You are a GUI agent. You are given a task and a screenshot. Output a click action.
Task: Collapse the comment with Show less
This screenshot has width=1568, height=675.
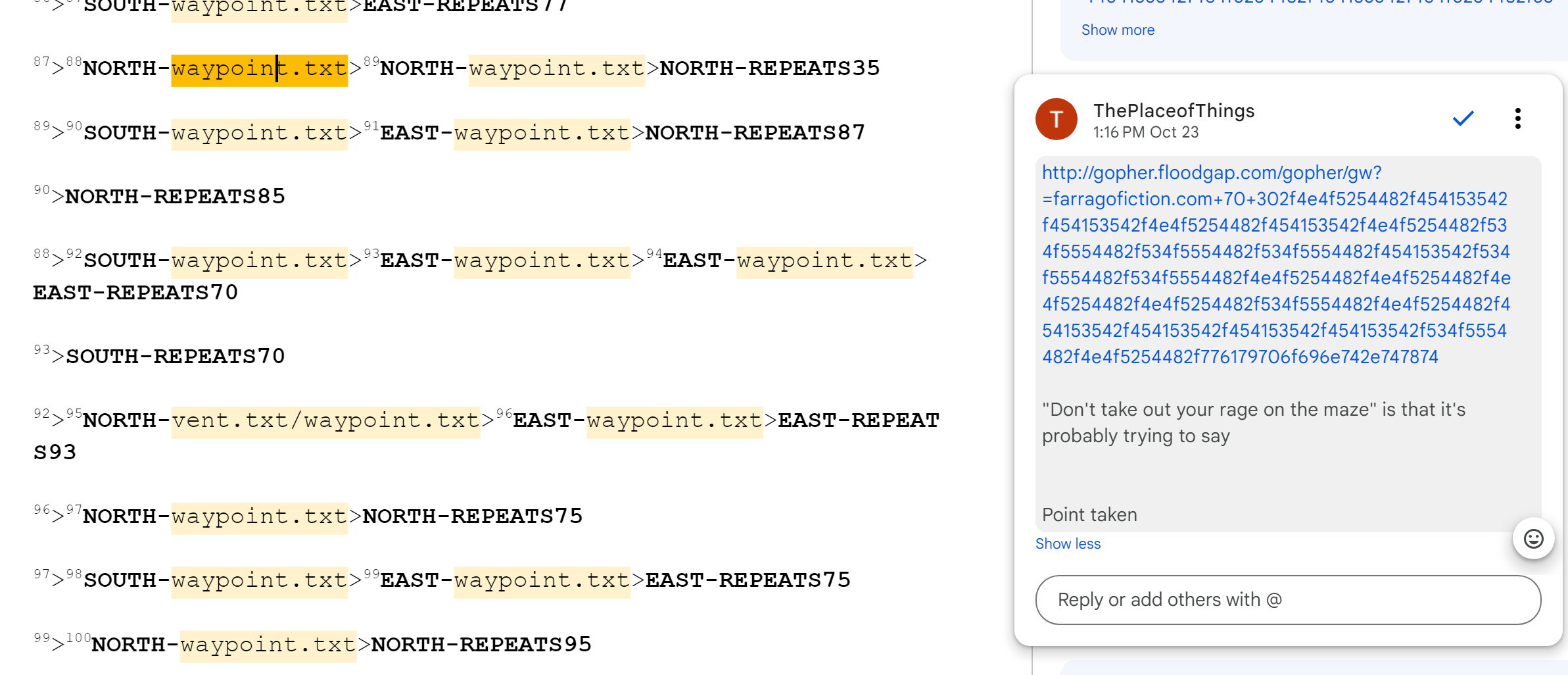1067,544
